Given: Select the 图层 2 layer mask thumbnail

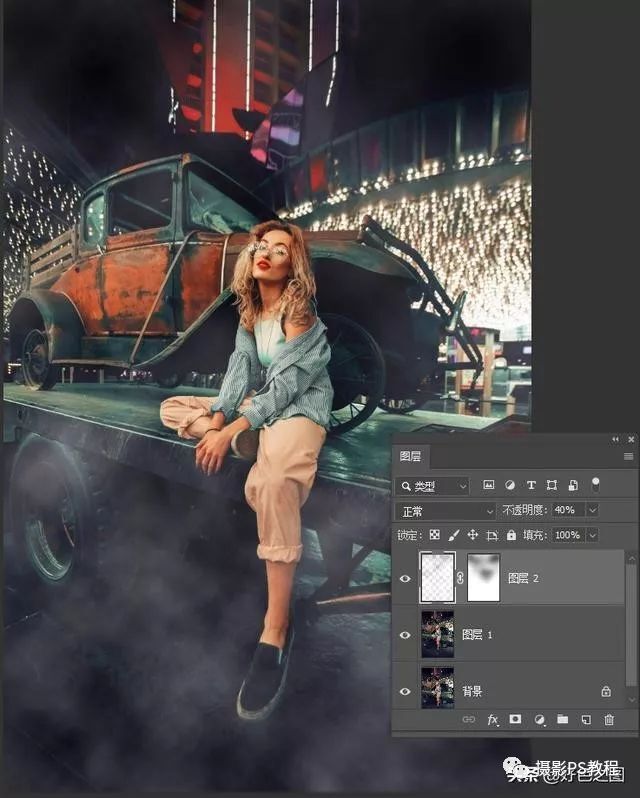Looking at the screenshot, I should pos(482,577).
